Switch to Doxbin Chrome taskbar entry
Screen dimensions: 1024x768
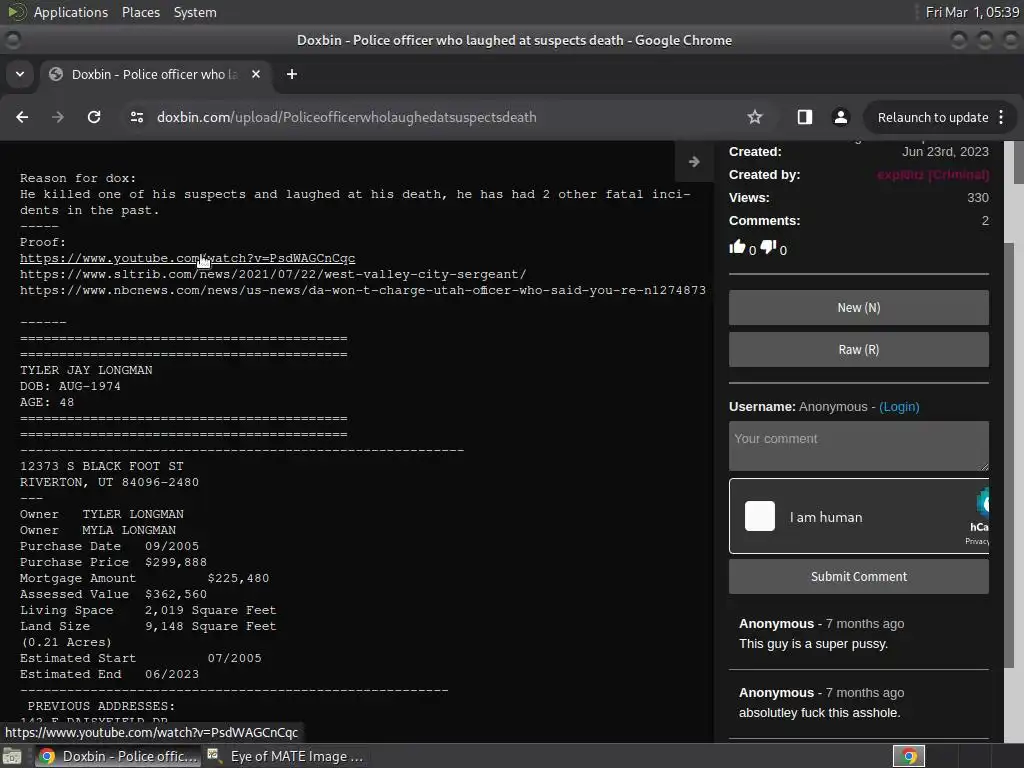(x=118, y=756)
